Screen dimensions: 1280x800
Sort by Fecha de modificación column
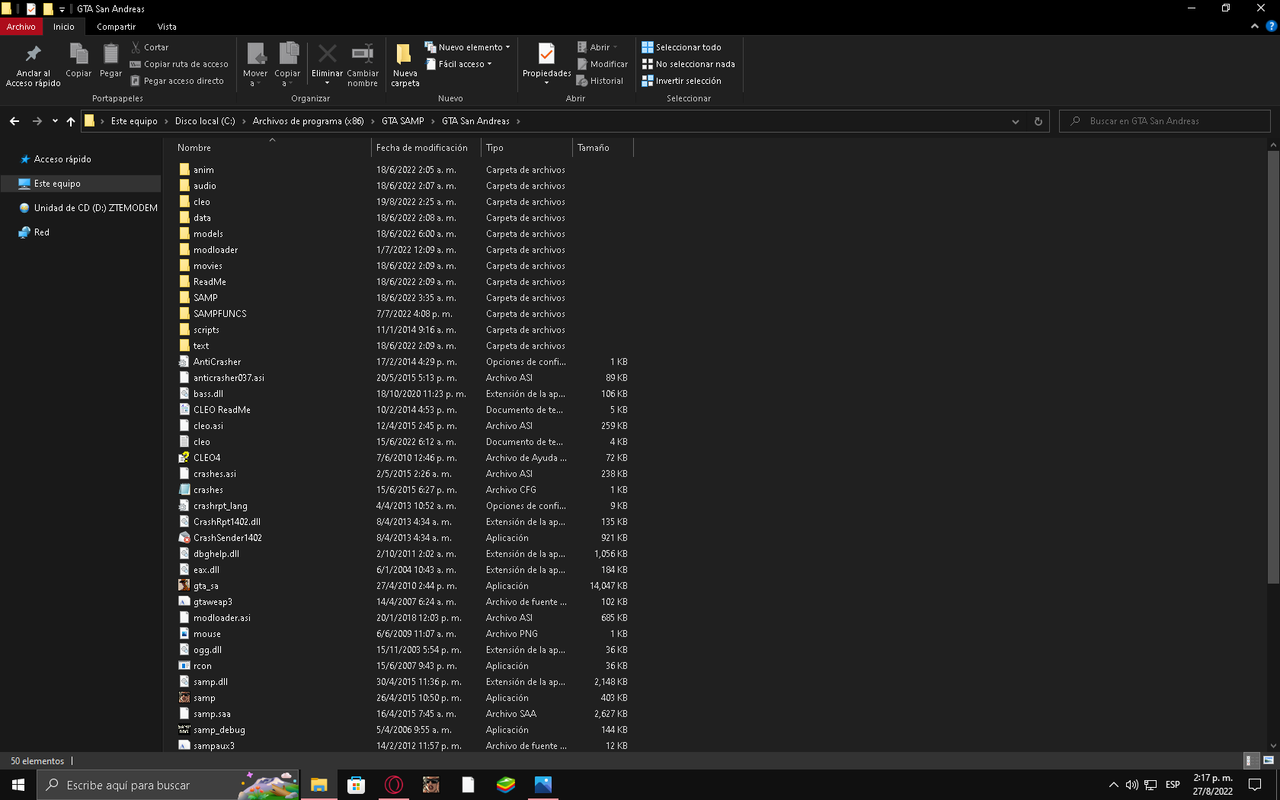[x=425, y=148]
